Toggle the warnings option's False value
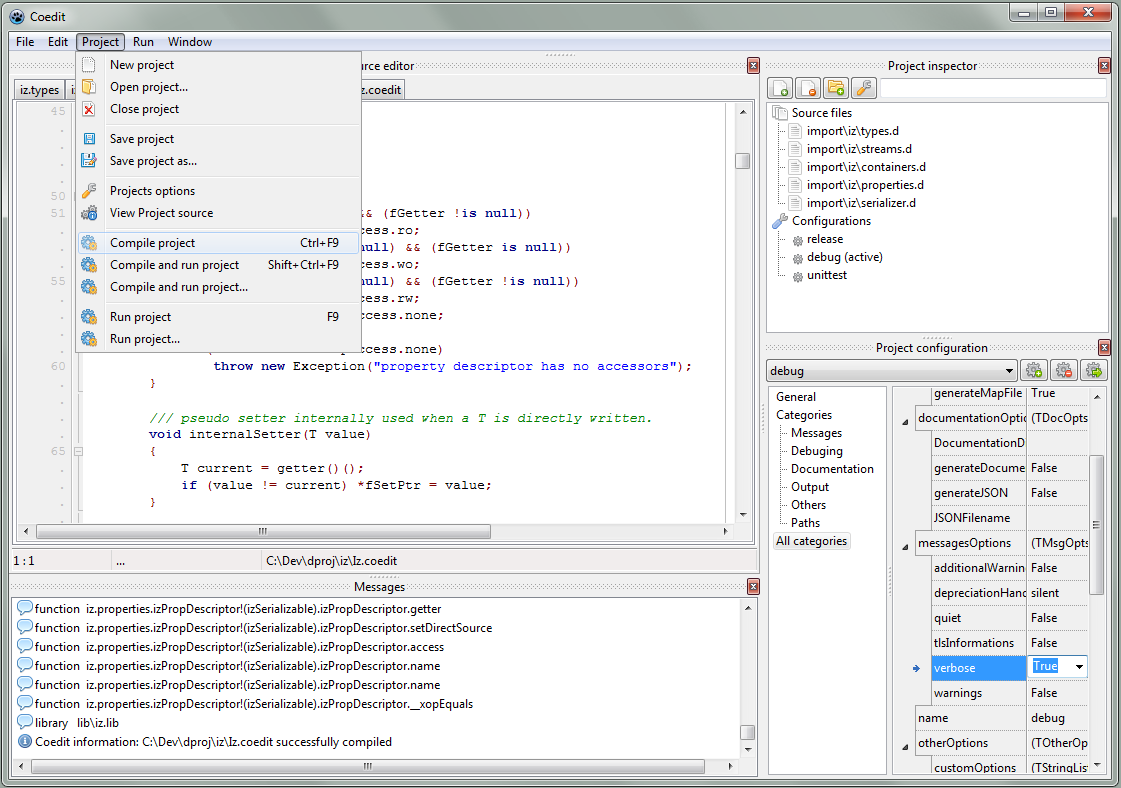Screen dimensions: 1121x788 point(1044,693)
